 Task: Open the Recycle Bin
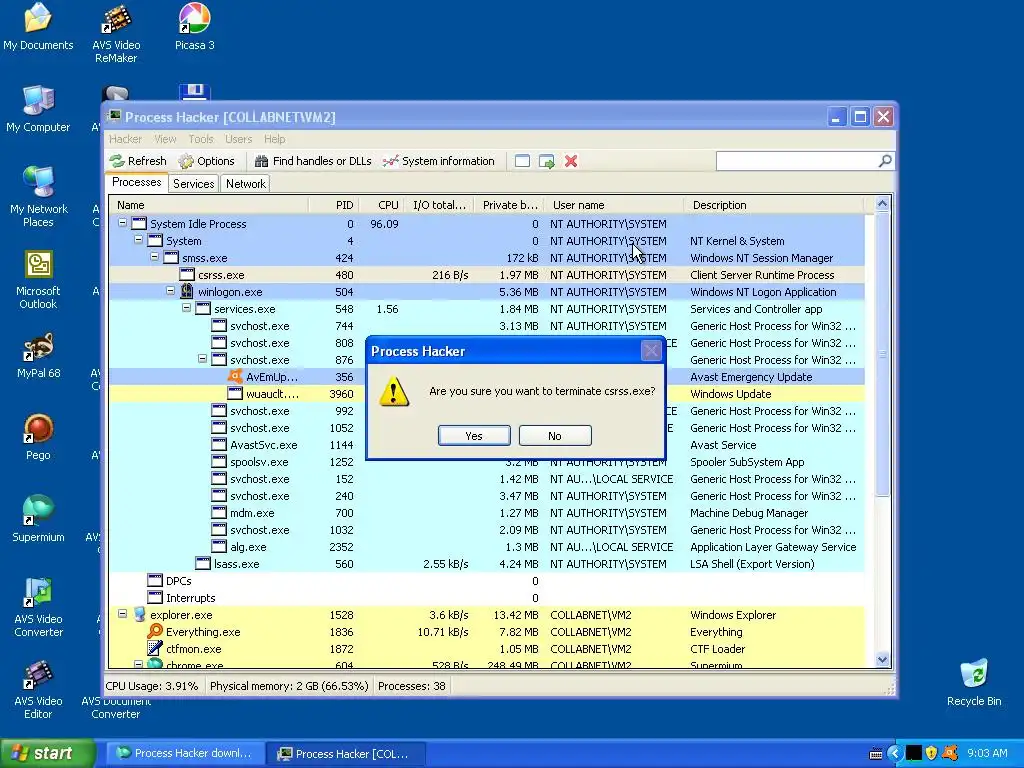(x=974, y=683)
